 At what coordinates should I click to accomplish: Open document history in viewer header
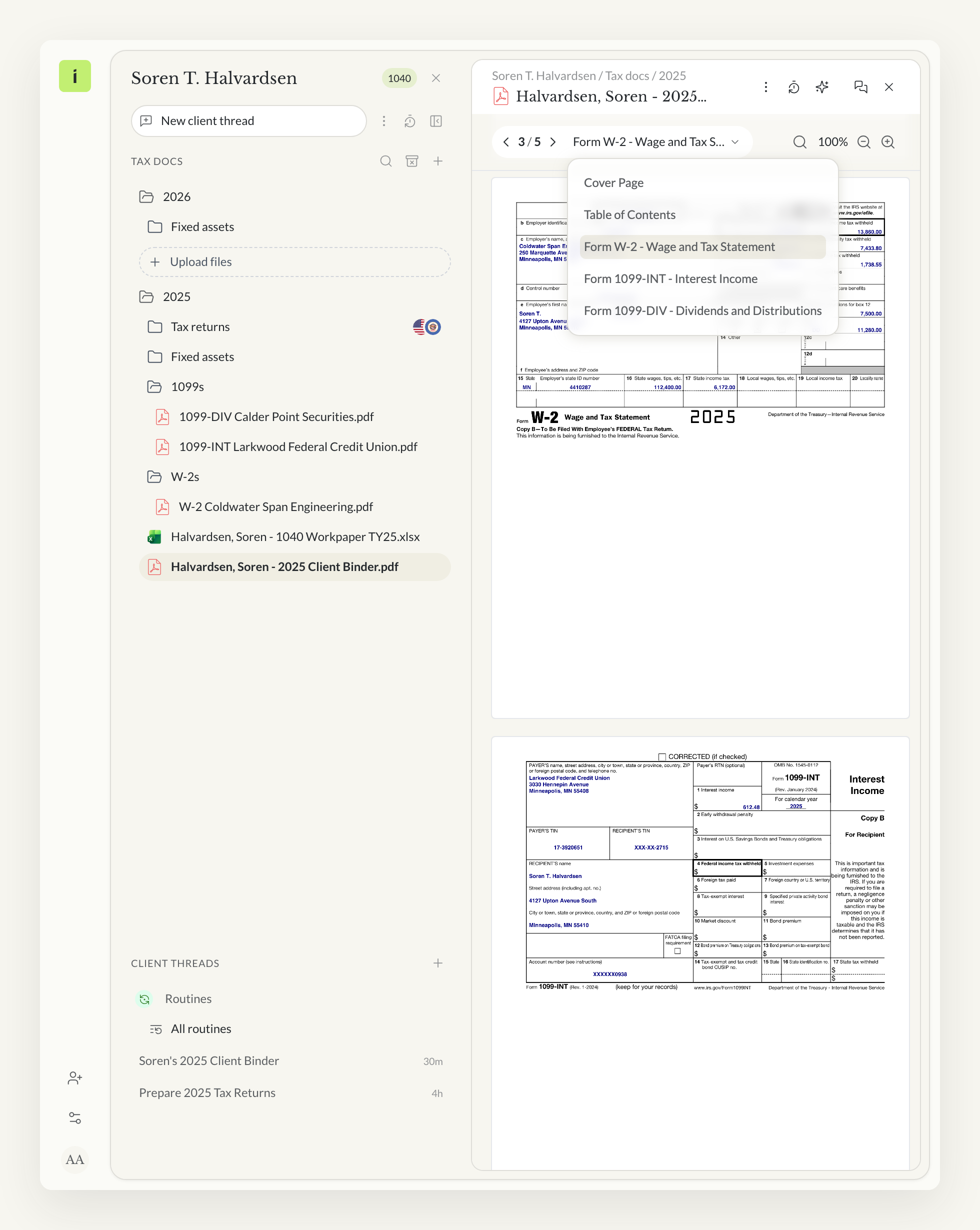click(x=793, y=86)
